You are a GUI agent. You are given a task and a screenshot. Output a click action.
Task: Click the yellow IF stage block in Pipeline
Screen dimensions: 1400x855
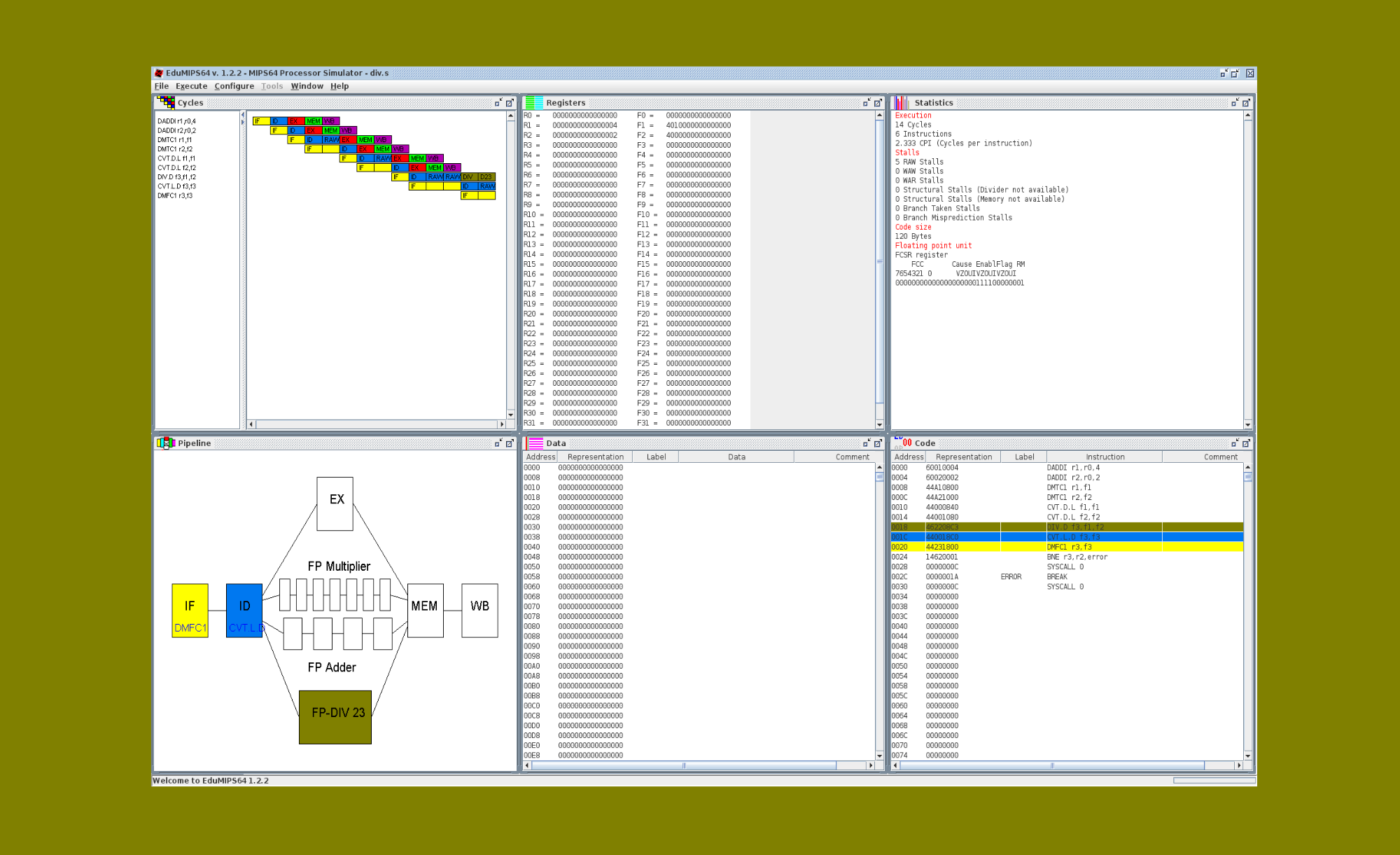[190, 610]
